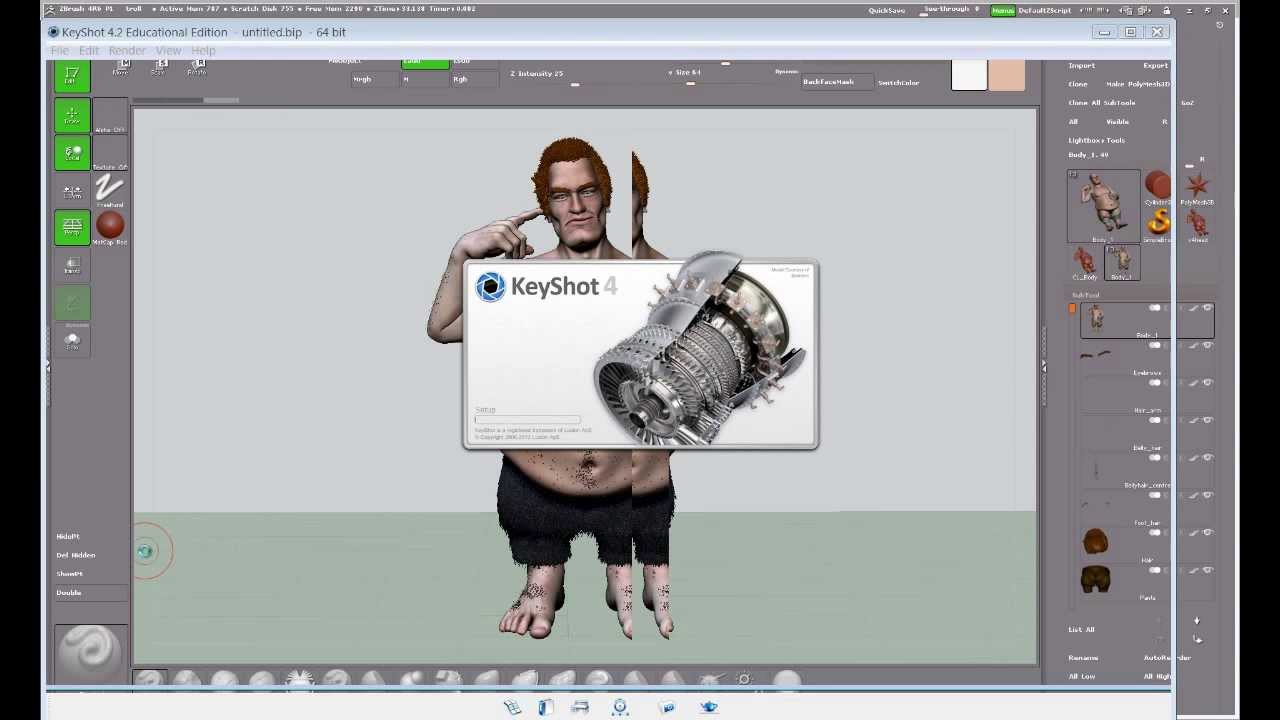Click Make PolyMesh3D button
The width and height of the screenshot is (1280, 720).
point(1137,84)
